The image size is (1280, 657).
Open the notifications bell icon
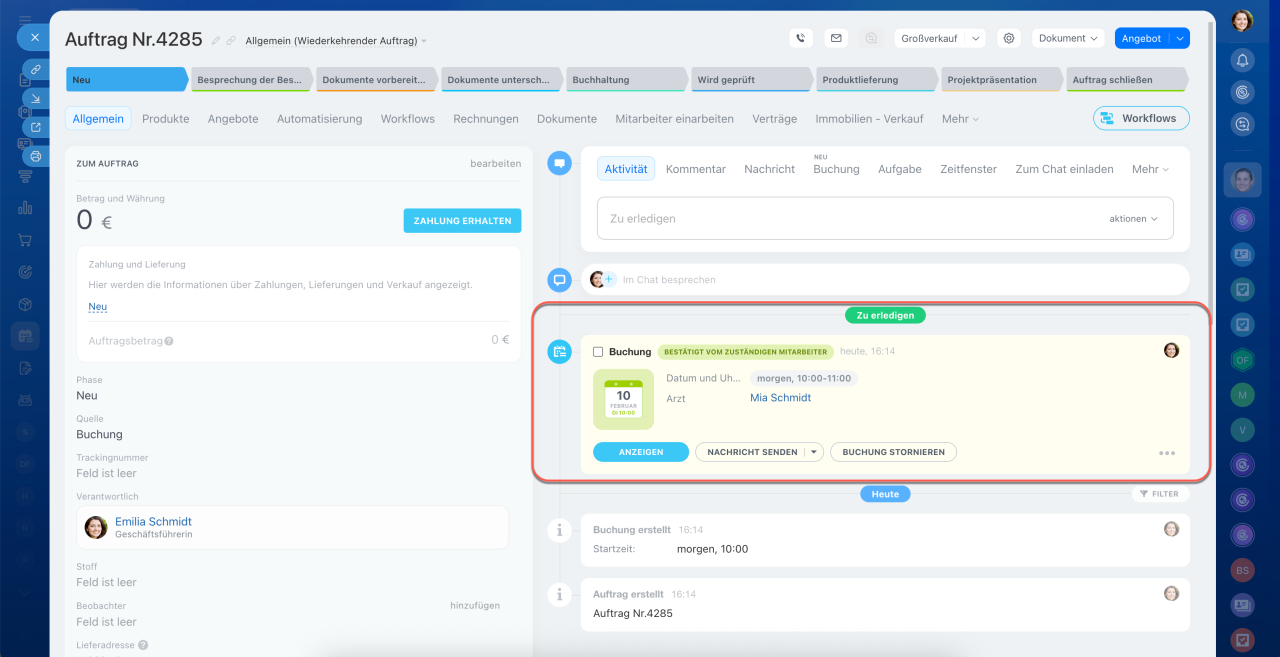coord(1242,60)
